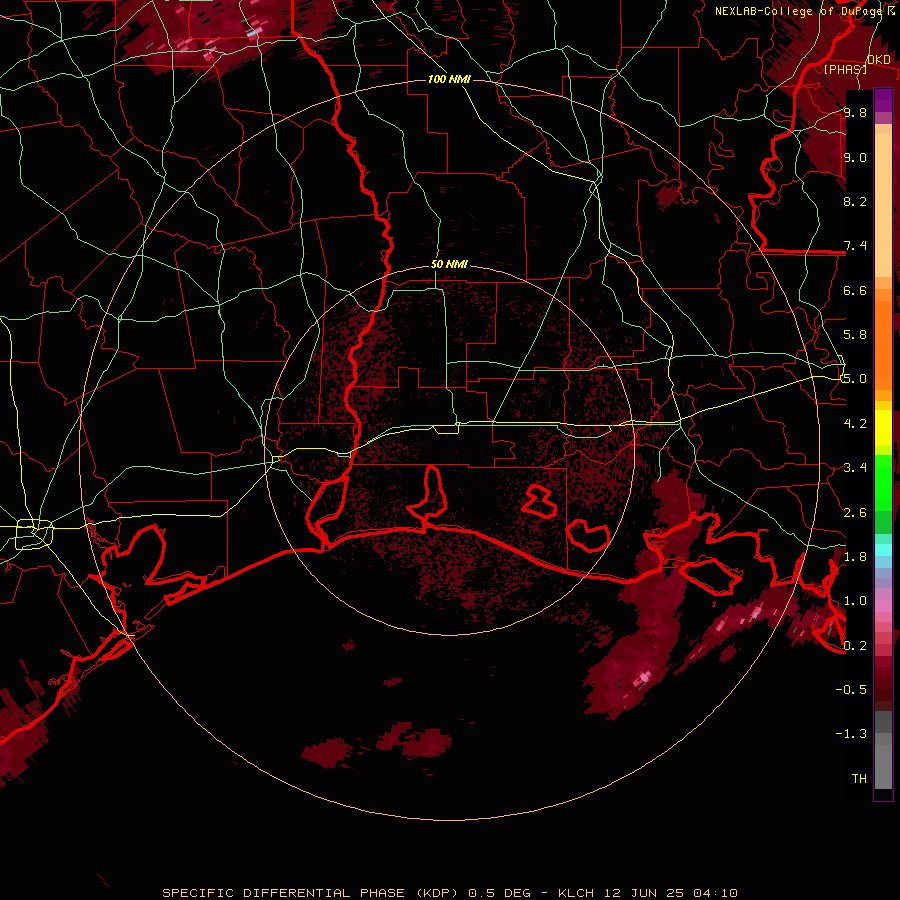The height and width of the screenshot is (900, 900).
Task: Click the purple swatch atop the color bar
Action: [x=883, y=100]
